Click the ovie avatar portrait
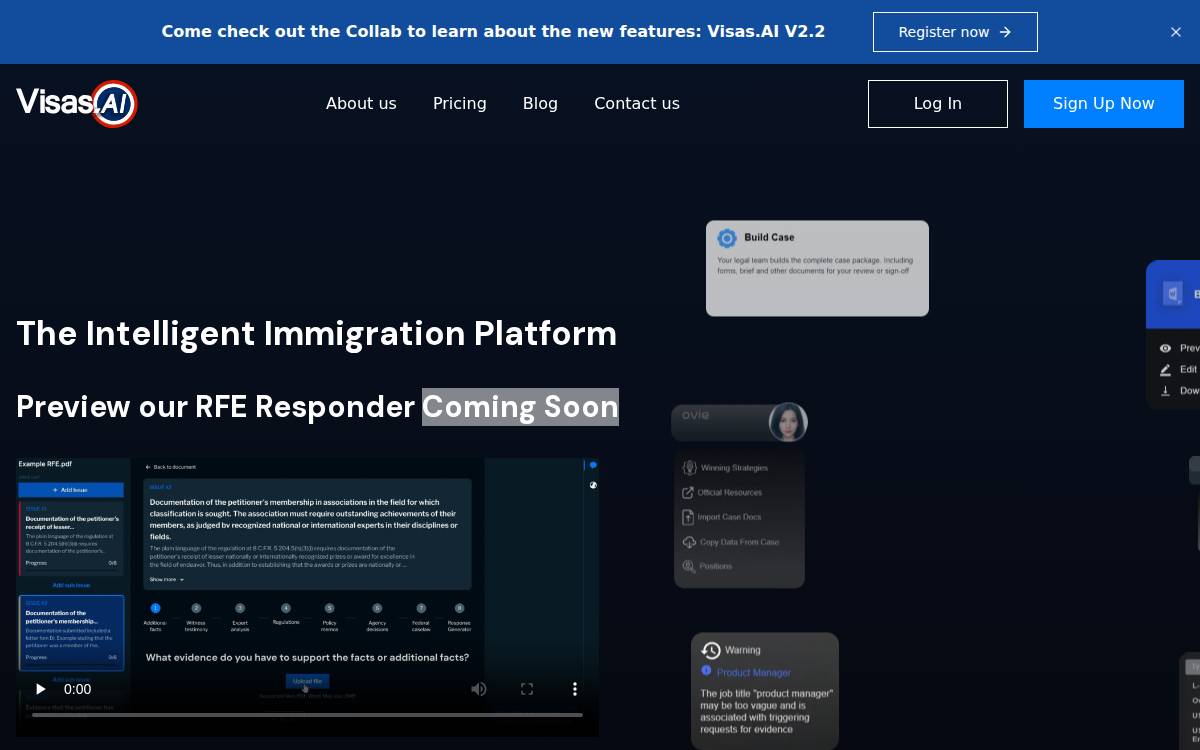 [x=788, y=422]
